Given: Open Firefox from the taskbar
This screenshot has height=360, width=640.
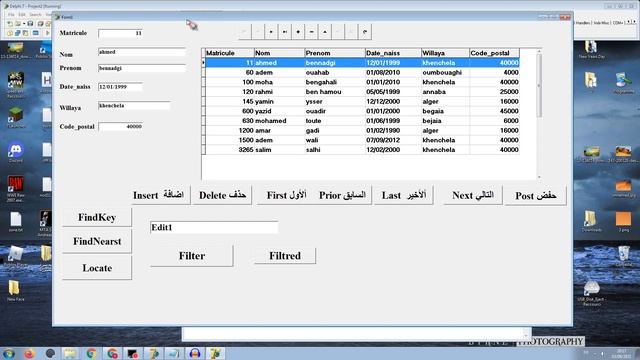Looking at the screenshot, I should [x=29, y=353].
